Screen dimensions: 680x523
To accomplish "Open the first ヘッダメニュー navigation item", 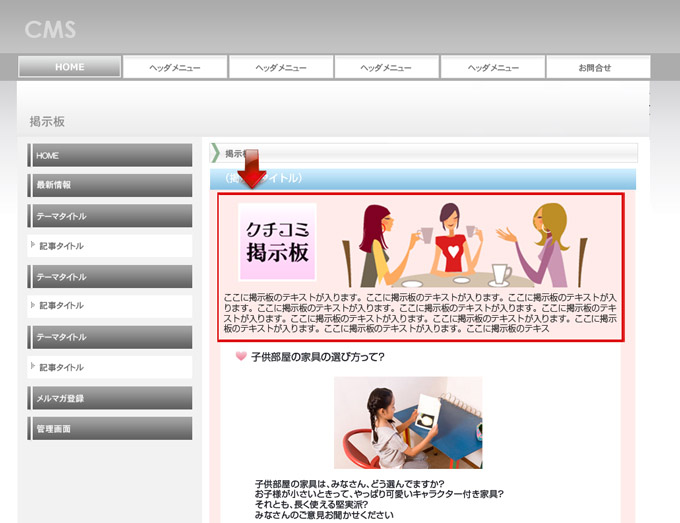I will click(x=175, y=67).
